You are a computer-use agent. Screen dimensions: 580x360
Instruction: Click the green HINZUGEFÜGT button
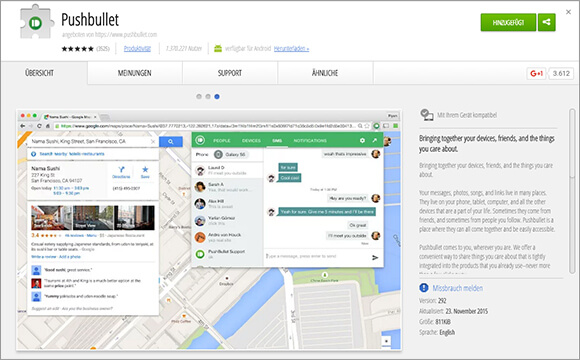(508, 23)
